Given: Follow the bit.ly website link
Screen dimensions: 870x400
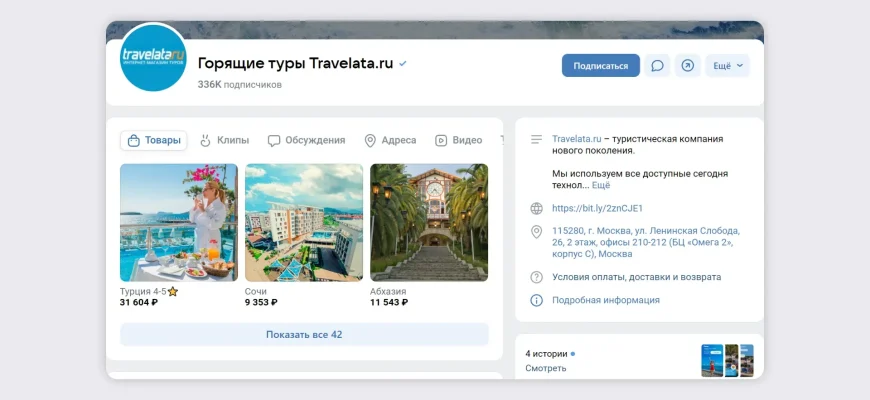Looking at the screenshot, I should 604,208.
